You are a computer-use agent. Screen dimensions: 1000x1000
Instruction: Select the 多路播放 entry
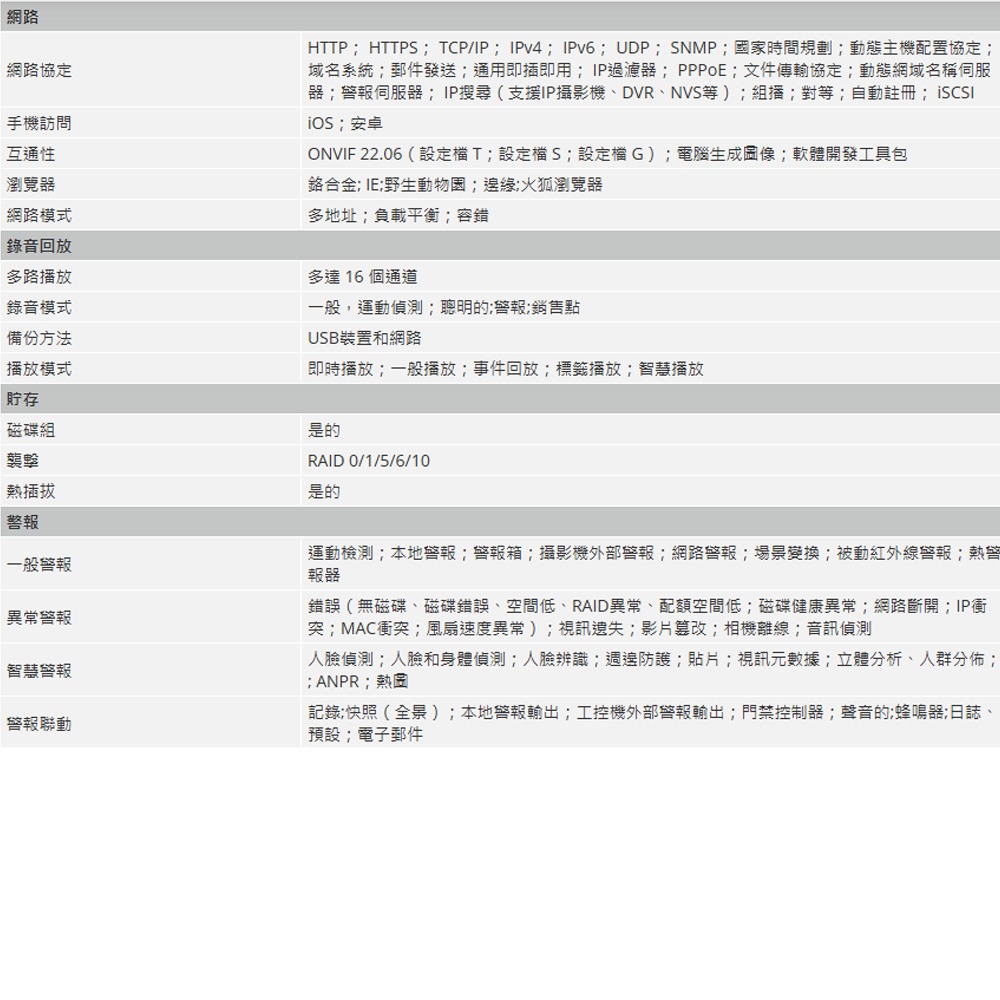click(x=30, y=276)
